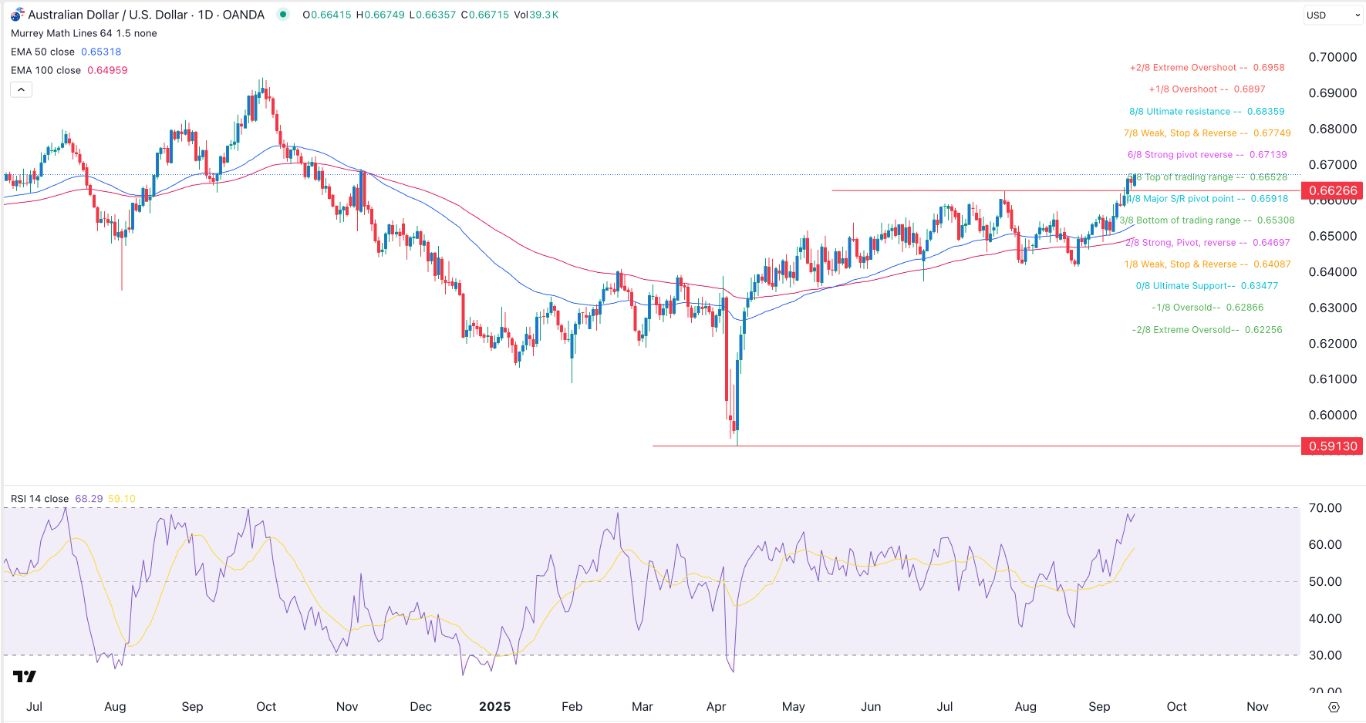The image size is (1366, 723).
Task: Click the current price label 0.66266
Action: pyautogui.click(x=1331, y=190)
